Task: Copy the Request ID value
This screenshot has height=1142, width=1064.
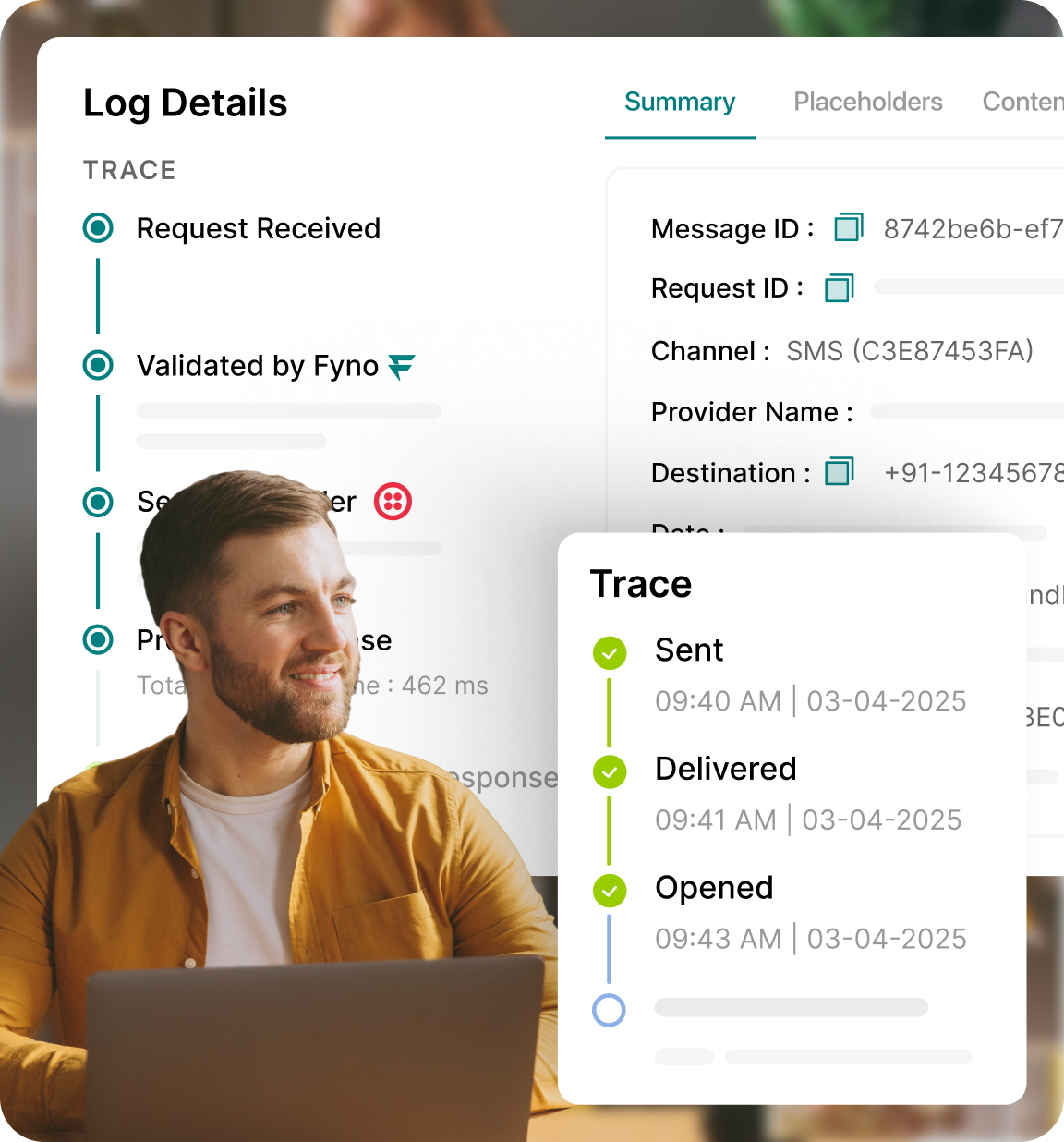Action: click(x=840, y=287)
